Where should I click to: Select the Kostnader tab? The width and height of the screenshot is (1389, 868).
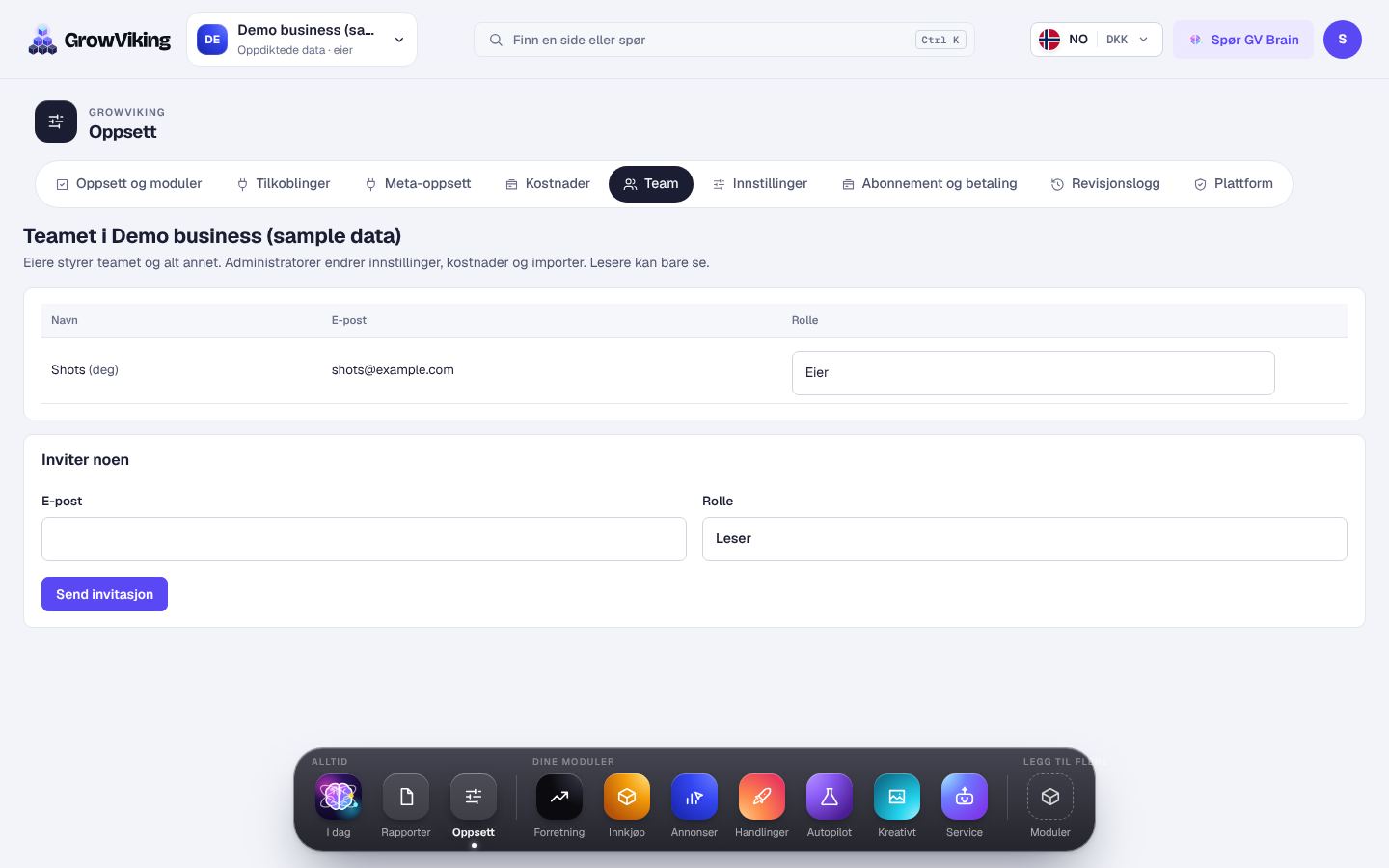[x=548, y=184]
